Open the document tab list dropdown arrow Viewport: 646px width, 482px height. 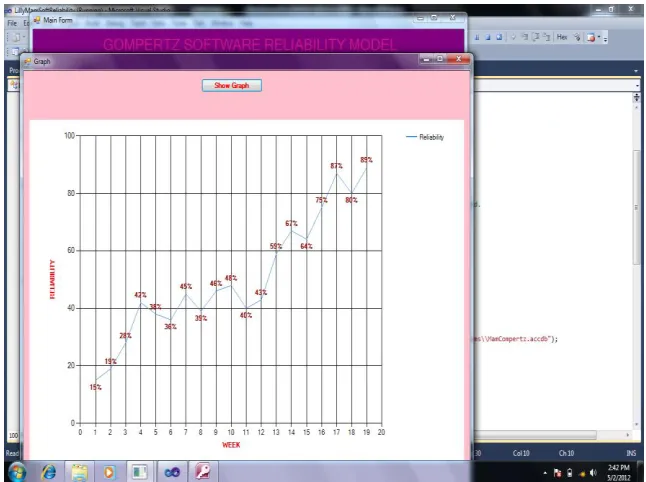(636, 71)
